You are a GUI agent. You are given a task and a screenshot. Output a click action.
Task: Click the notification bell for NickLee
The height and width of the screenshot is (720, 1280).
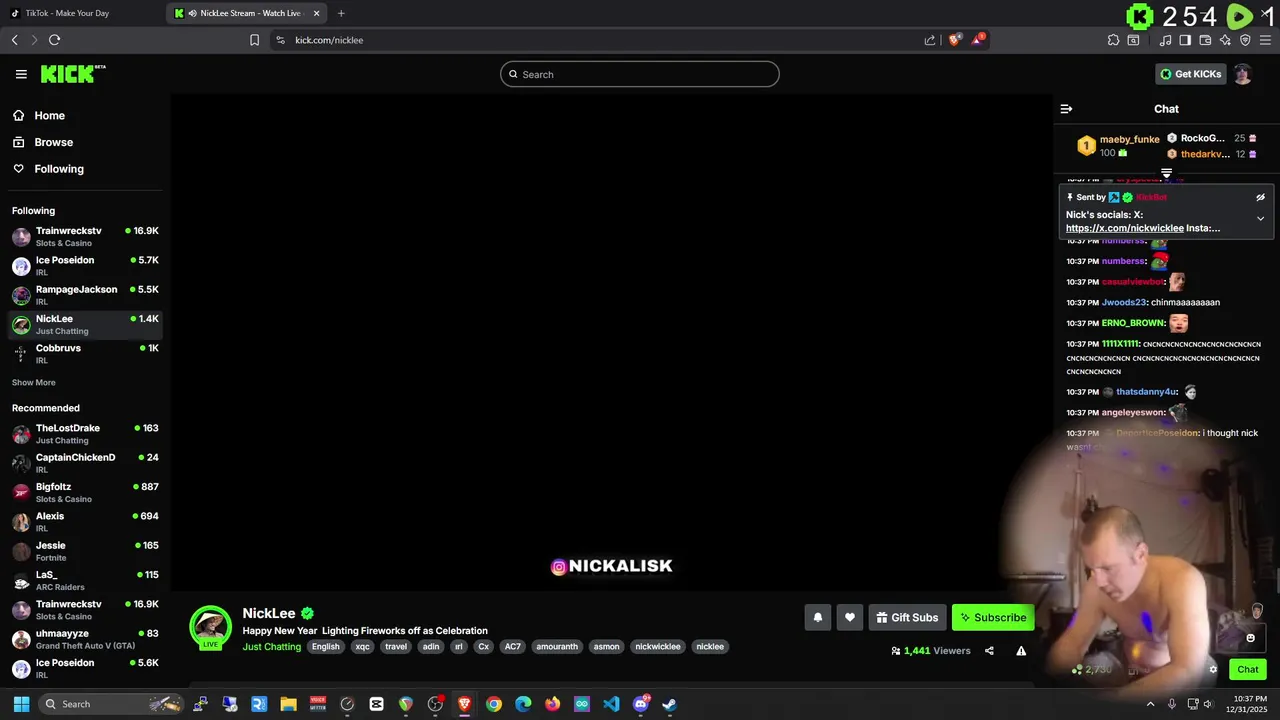click(x=817, y=617)
